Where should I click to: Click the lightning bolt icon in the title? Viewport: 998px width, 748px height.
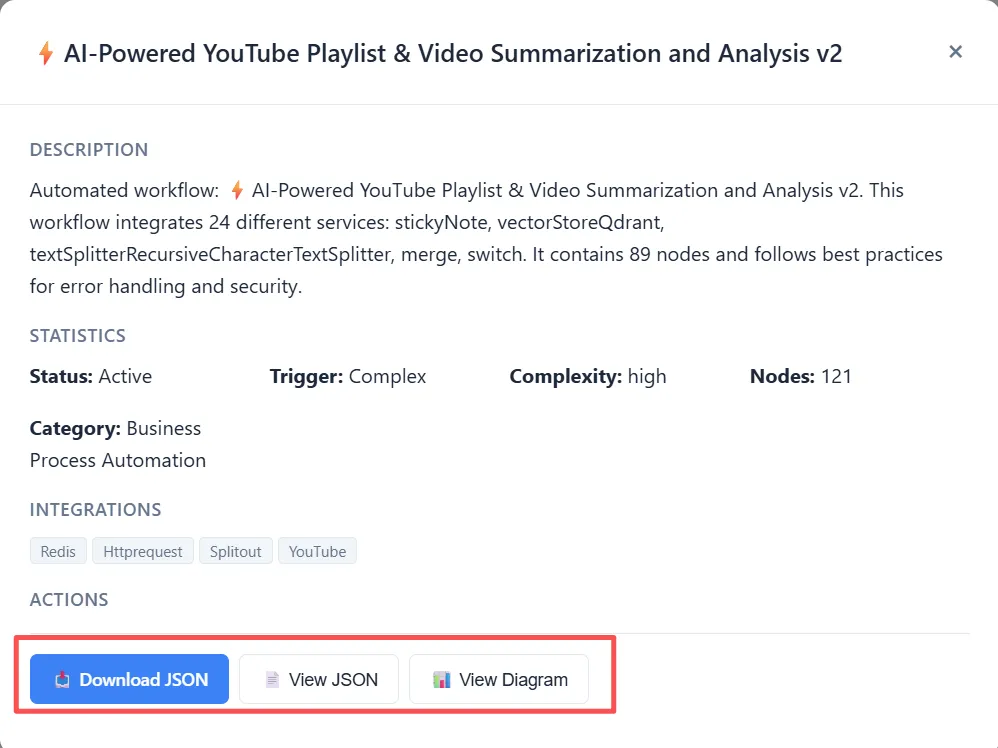pos(45,54)
